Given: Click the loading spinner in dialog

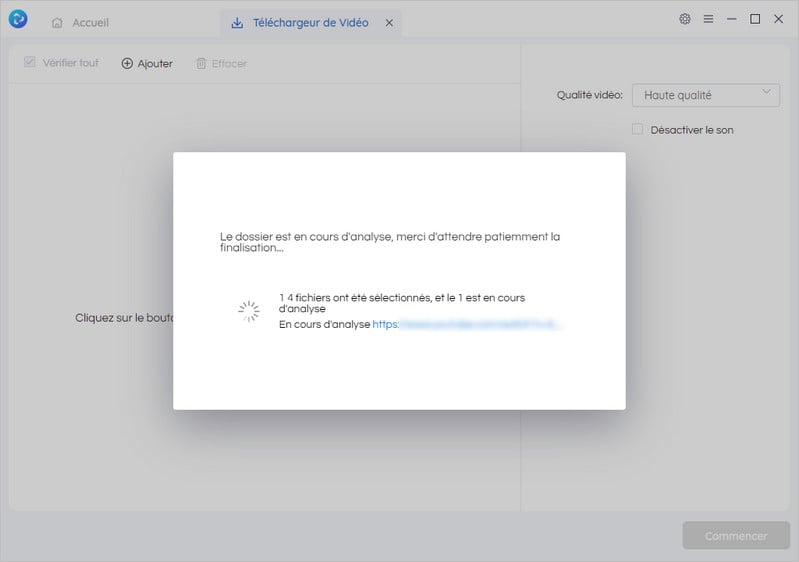Looking at the screenshot, I should point(249,311).
